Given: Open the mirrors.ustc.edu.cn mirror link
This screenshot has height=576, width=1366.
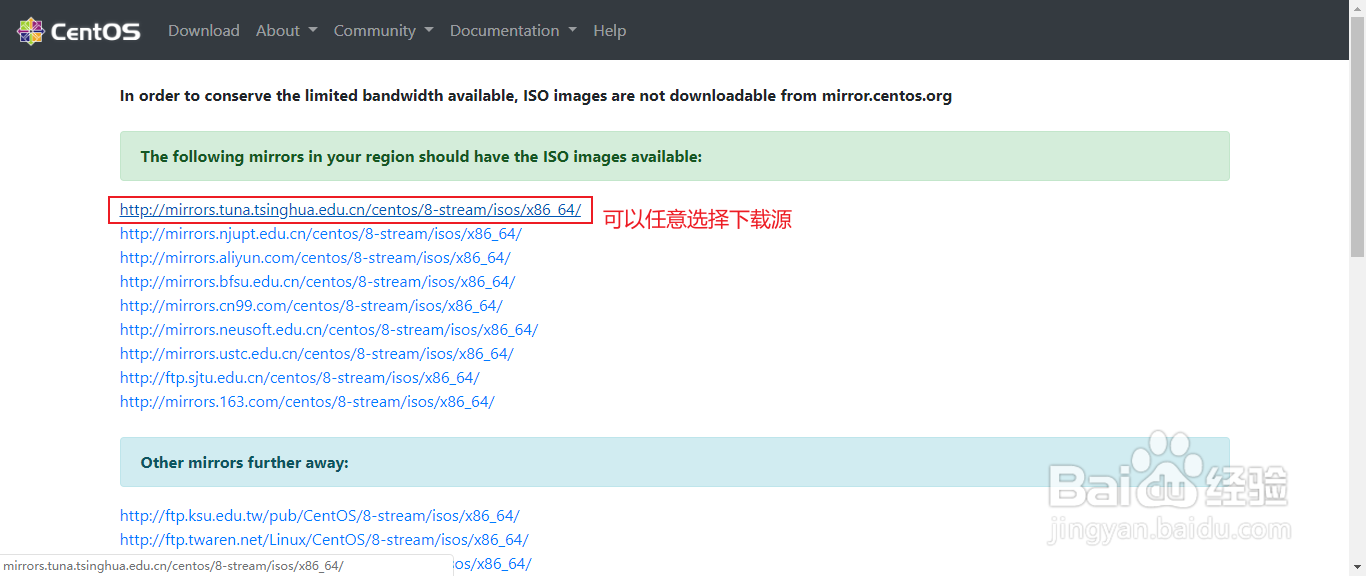Looking at the screenshot, I should point(317,354).
